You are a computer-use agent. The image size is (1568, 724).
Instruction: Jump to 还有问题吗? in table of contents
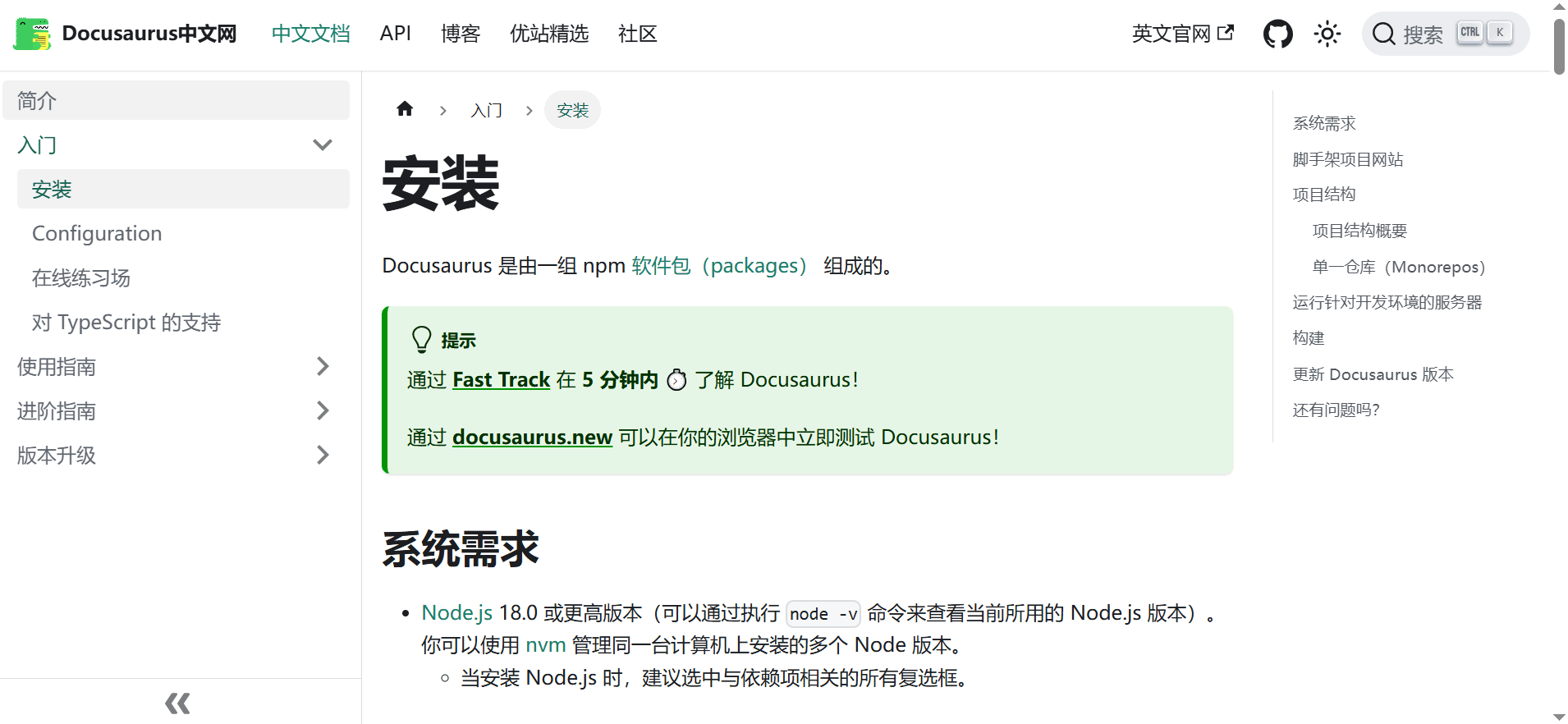pyautogui.click(x=1336, y=410)
